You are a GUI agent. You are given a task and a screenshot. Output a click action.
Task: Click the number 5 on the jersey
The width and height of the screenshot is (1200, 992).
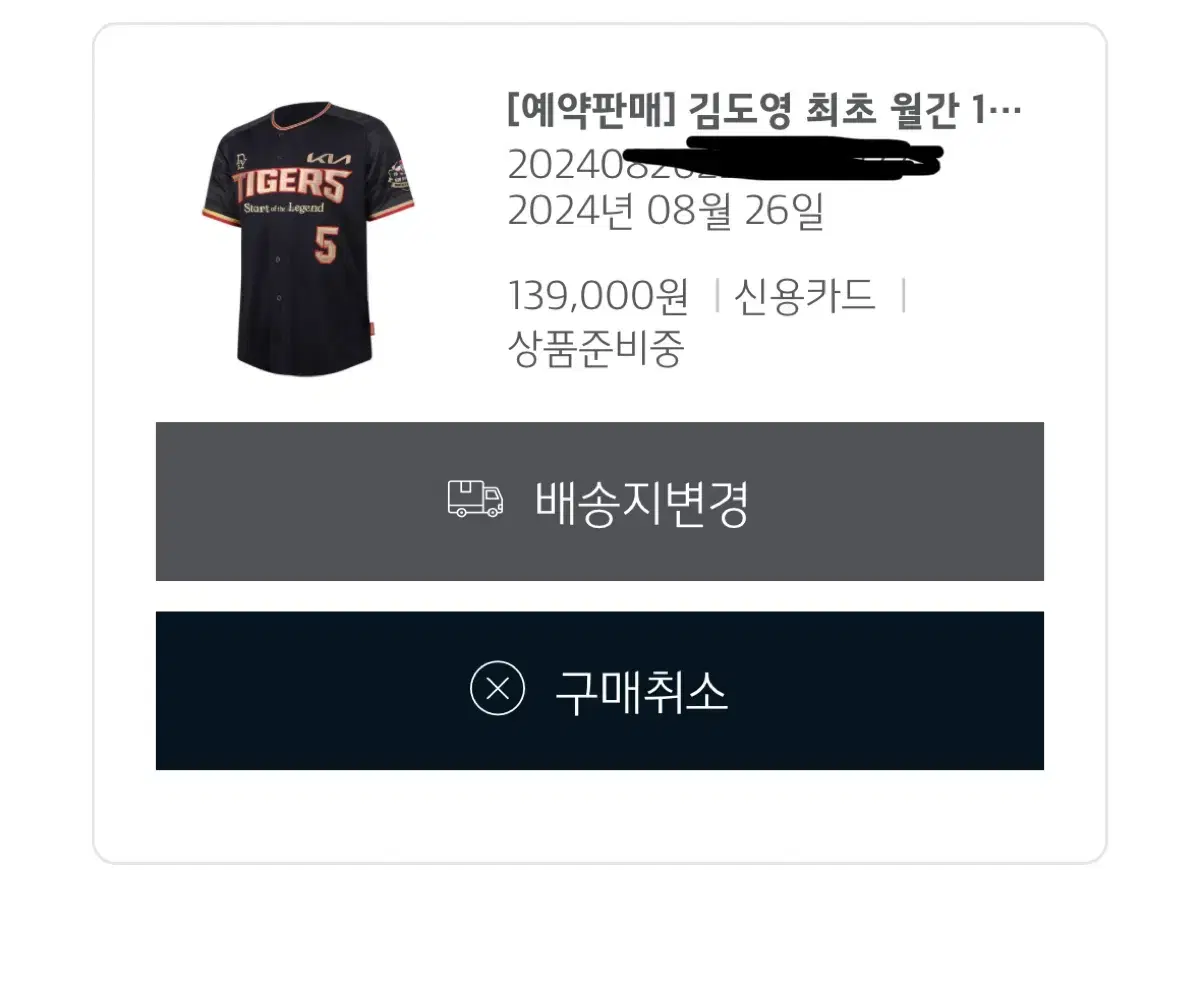click(x=325, y=246)
